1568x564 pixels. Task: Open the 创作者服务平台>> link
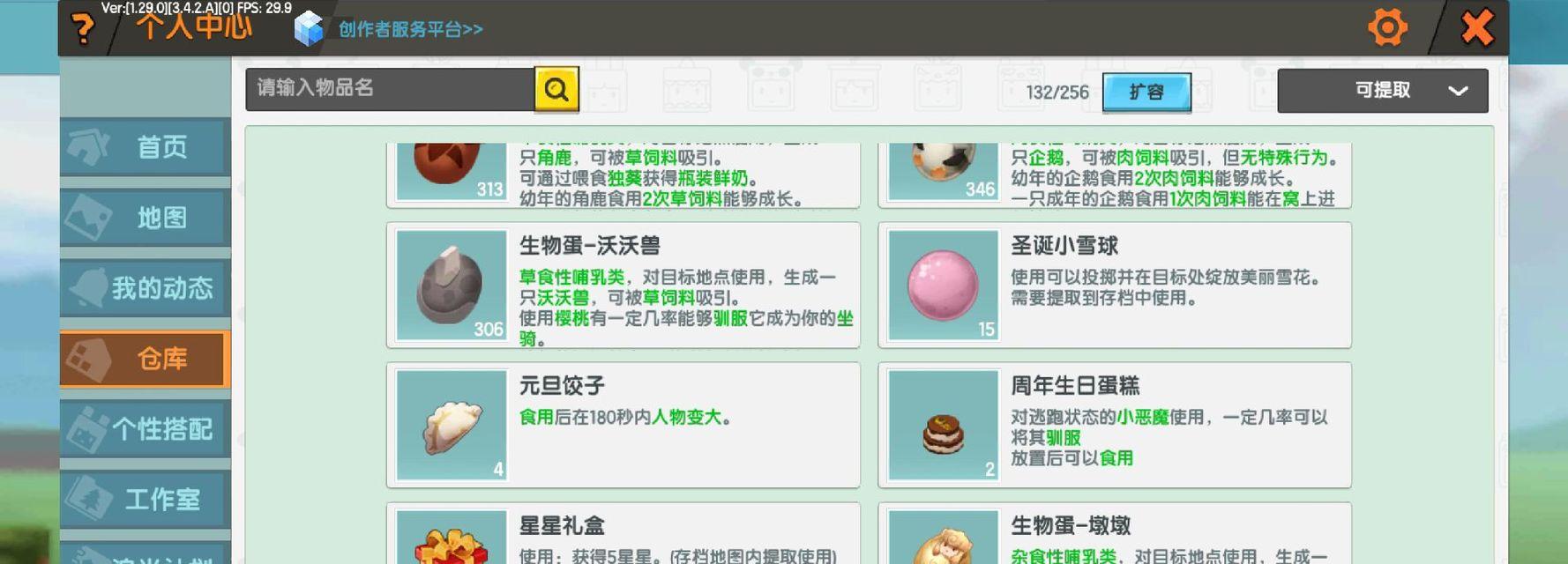(411, 29)
